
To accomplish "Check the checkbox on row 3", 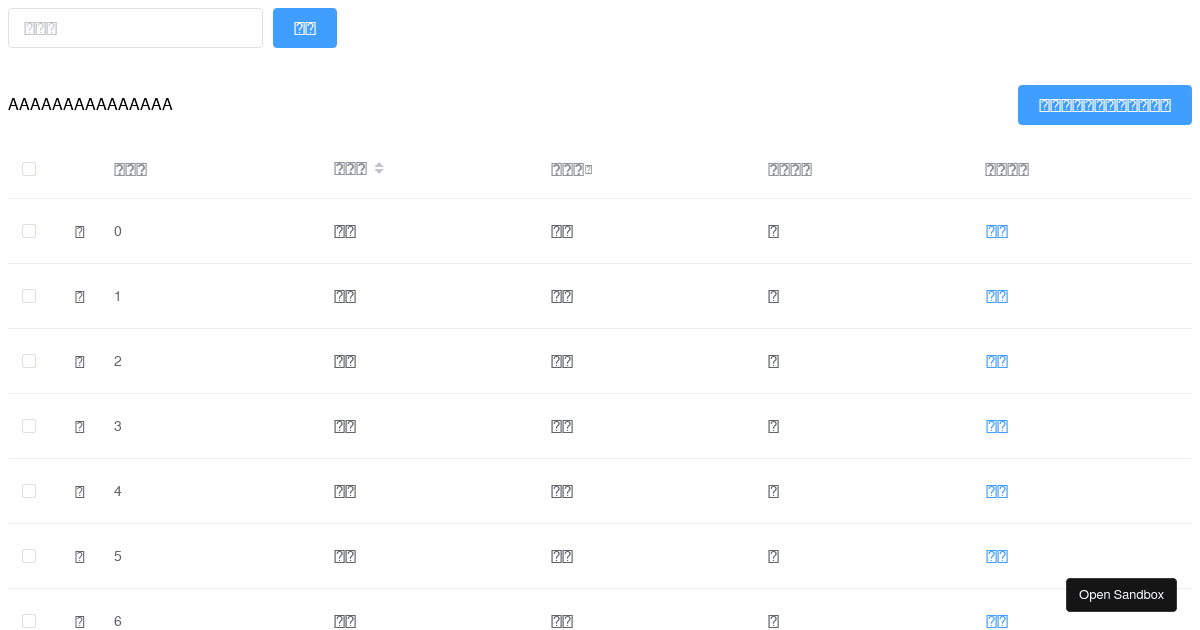I will 29,425.
